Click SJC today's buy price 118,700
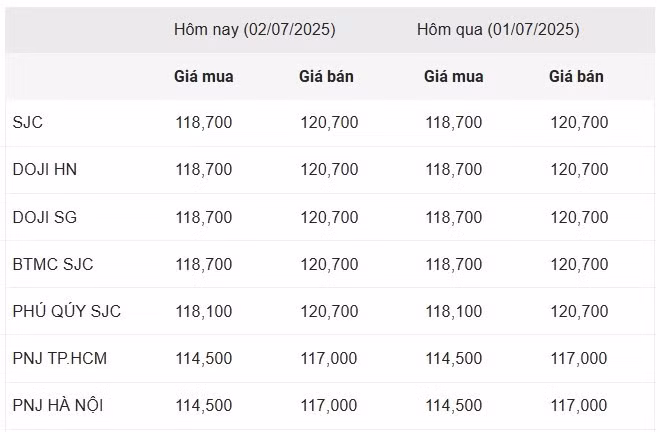 (203, 123)
